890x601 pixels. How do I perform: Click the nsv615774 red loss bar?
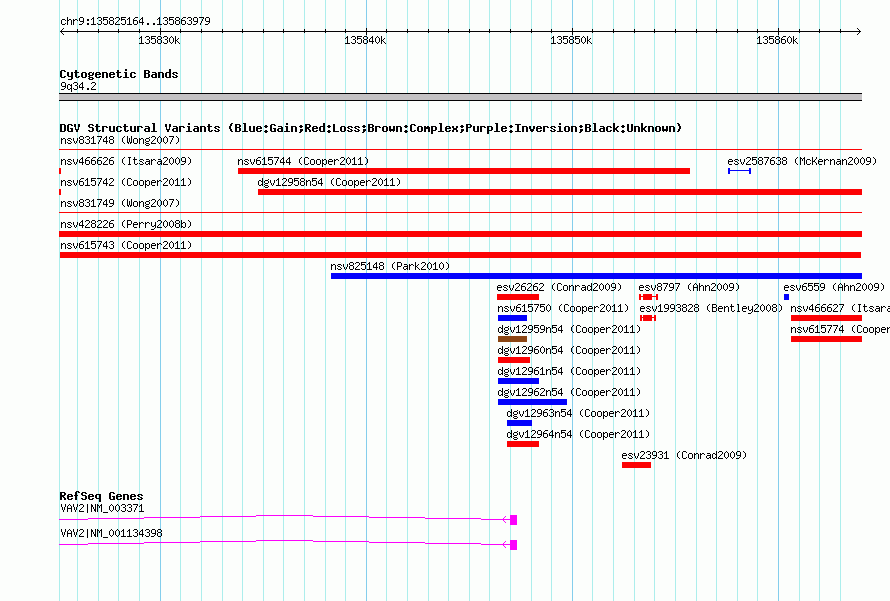coord(826,339)
